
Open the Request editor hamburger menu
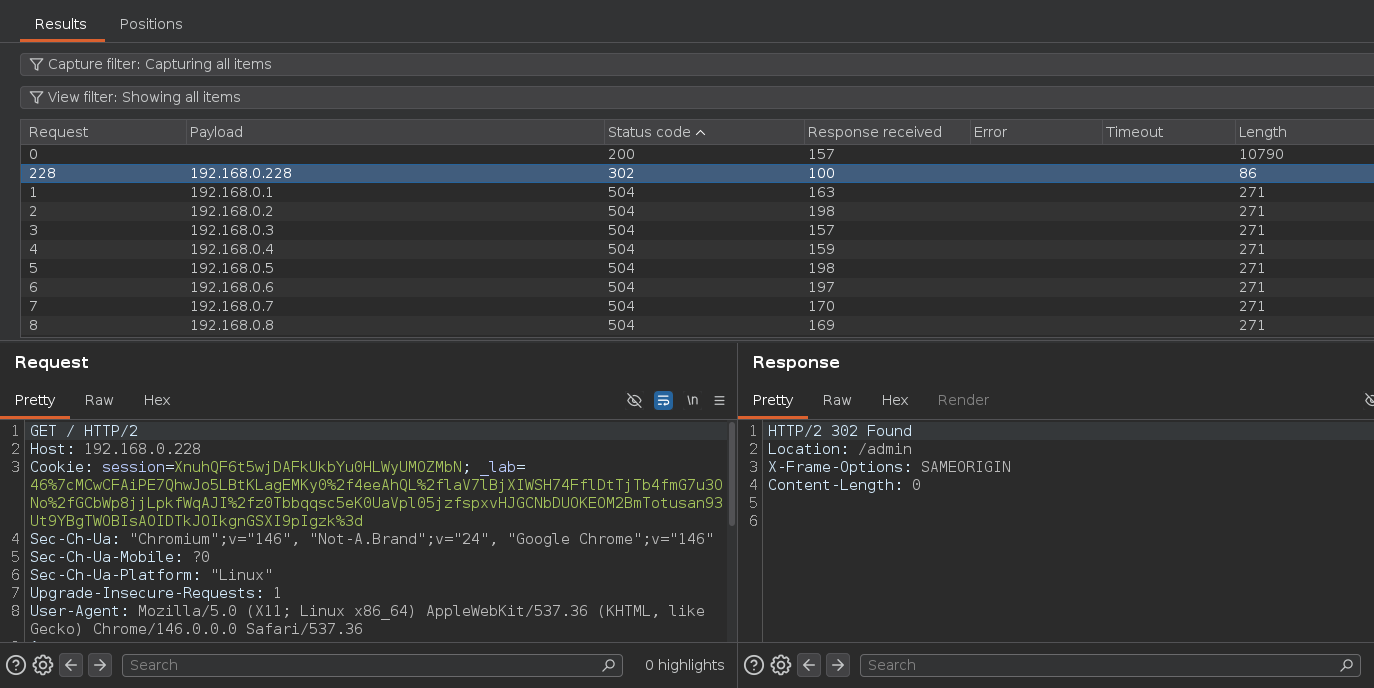(x=719, y=400)
